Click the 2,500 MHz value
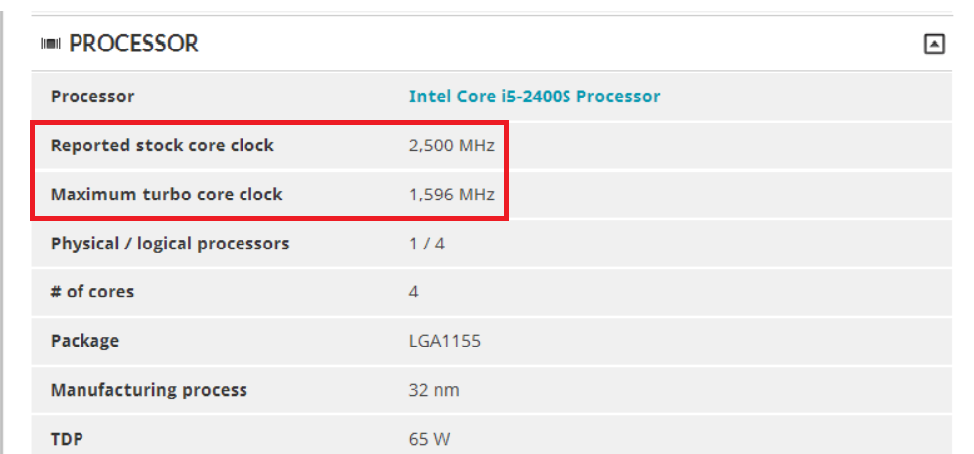The image size is (974, 454). point(452,145)
